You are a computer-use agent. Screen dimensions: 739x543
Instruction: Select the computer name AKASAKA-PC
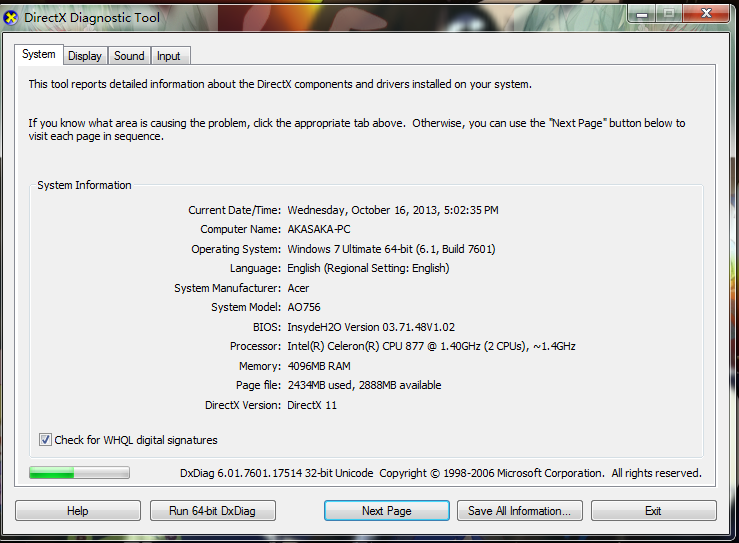point(319,230)
